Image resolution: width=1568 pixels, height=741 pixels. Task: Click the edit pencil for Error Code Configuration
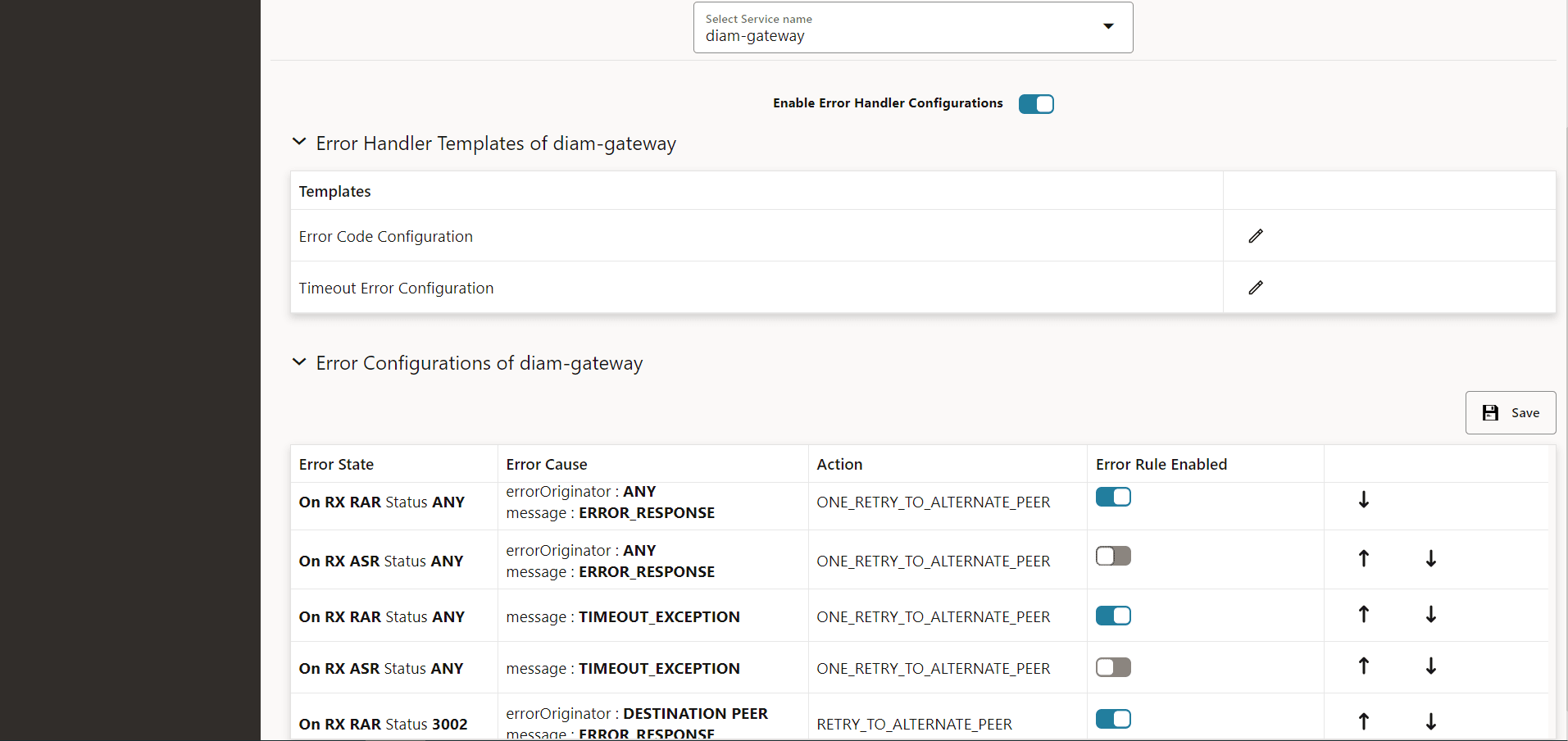pos(1256,236)
